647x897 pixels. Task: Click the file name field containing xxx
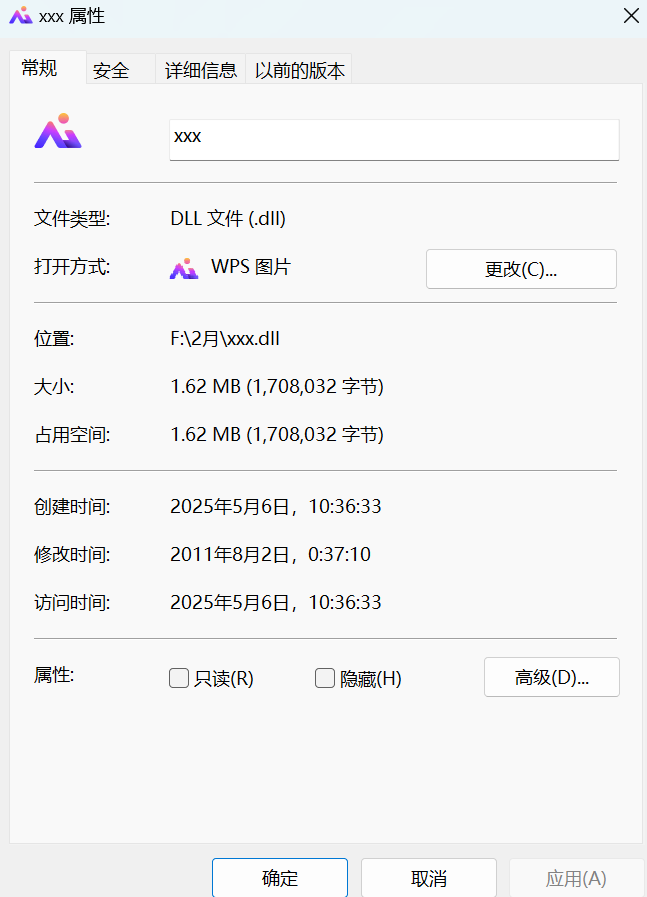click(394, 140)
